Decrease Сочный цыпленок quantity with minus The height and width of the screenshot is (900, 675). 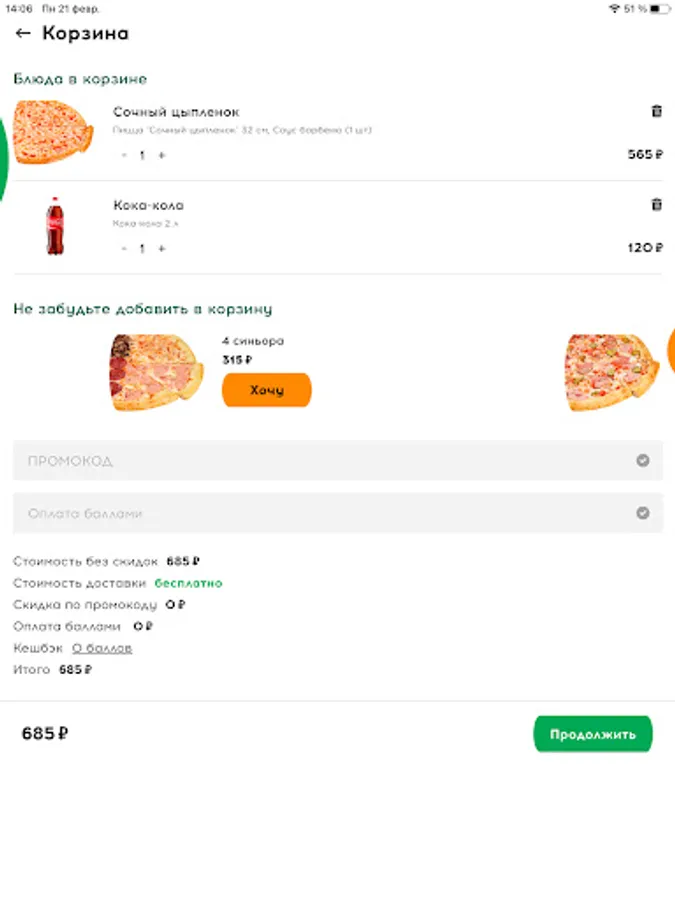pos(124,155)
